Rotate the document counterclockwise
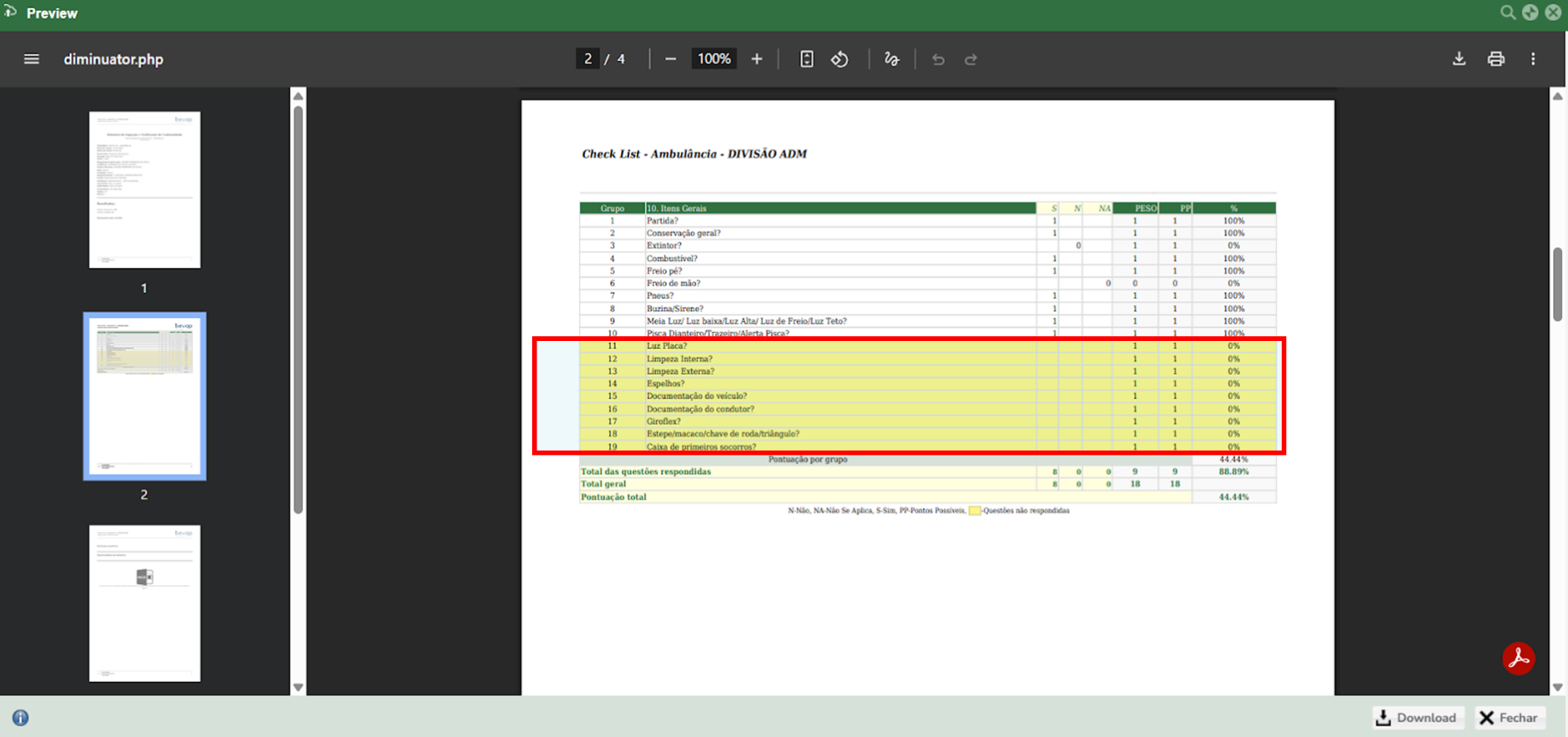1568x737 pixels. point(839,59)
